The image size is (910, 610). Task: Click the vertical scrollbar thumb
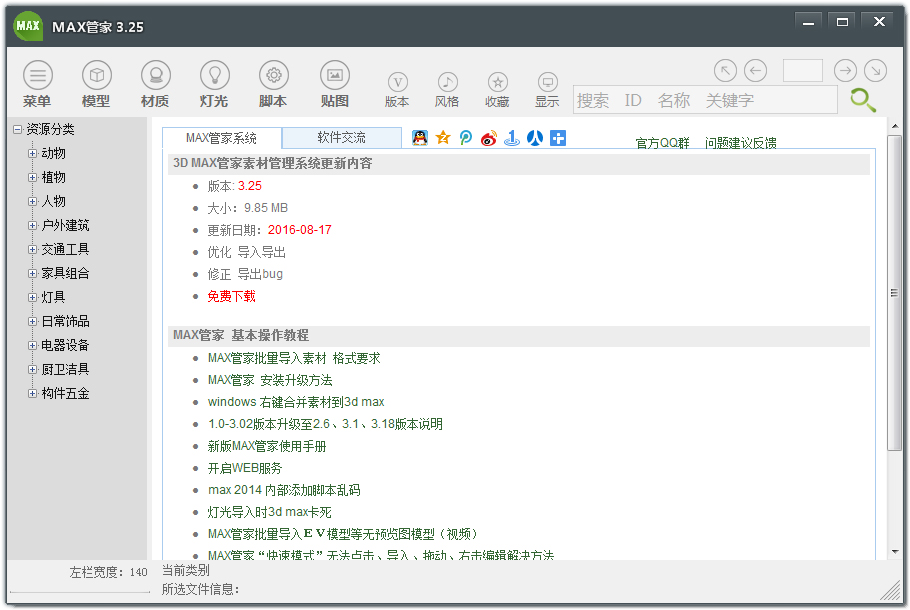click(894, 293)
